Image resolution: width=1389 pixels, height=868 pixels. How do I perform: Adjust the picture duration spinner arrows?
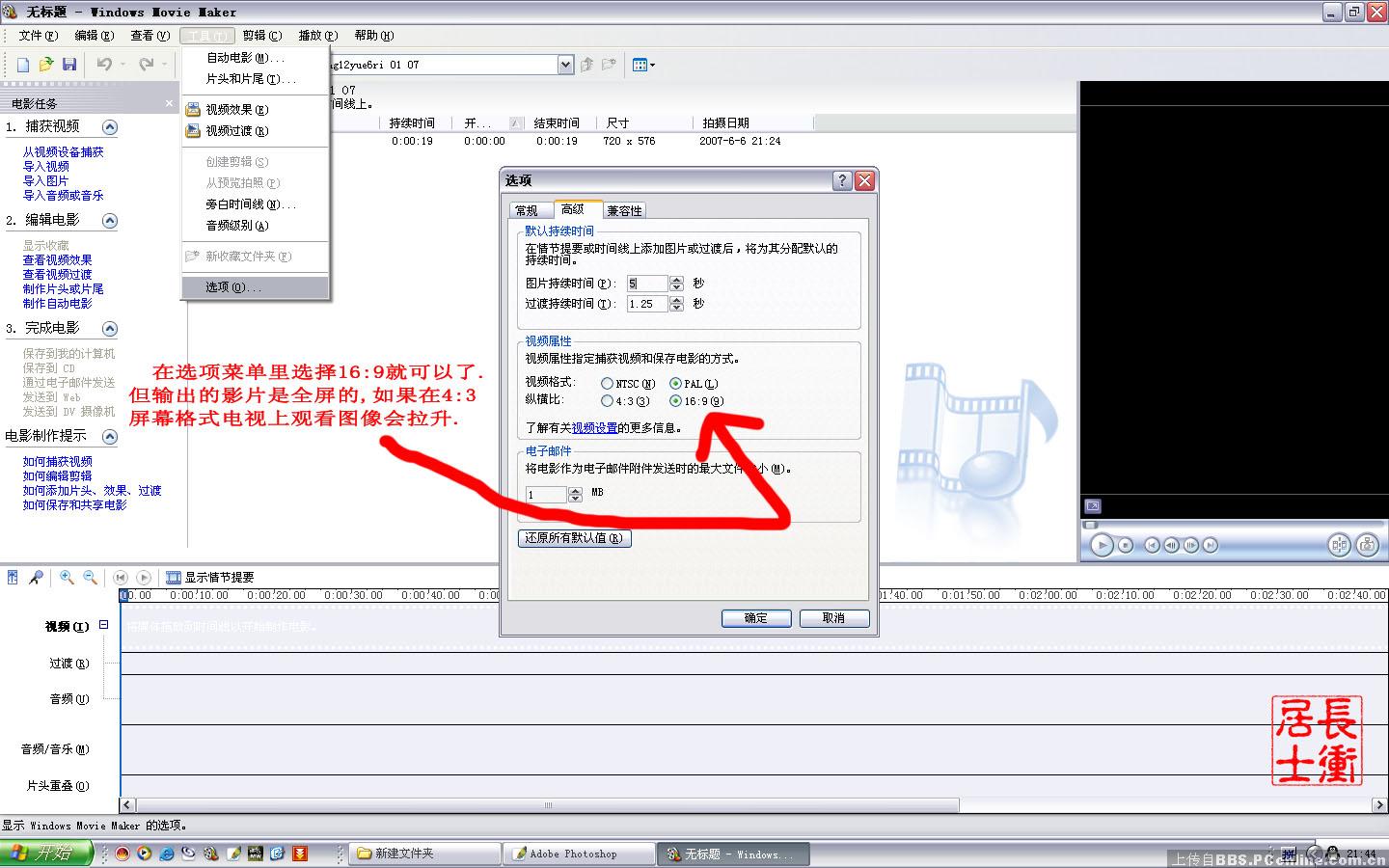coord(676,284)
